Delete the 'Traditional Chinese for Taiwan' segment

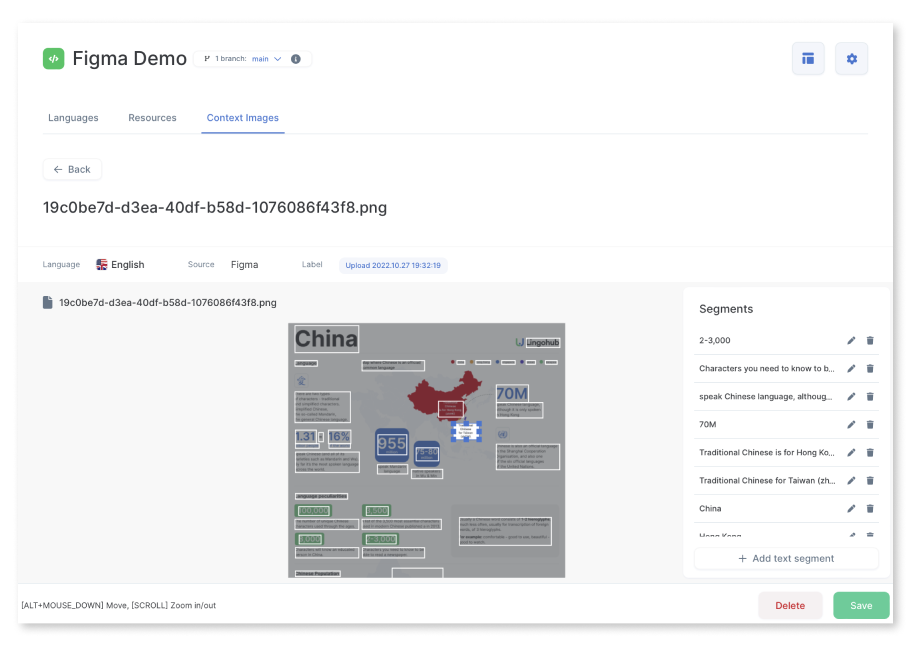(870, 481)
